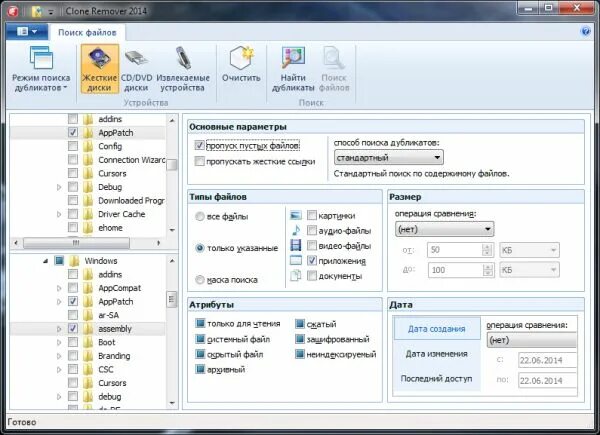
Task: Select Дата создания tab
Action: coord(437,329)
